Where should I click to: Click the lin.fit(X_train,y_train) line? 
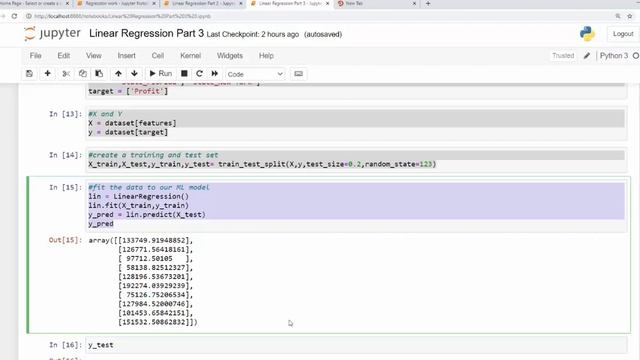pyautogui.click(x=138, y=205)
